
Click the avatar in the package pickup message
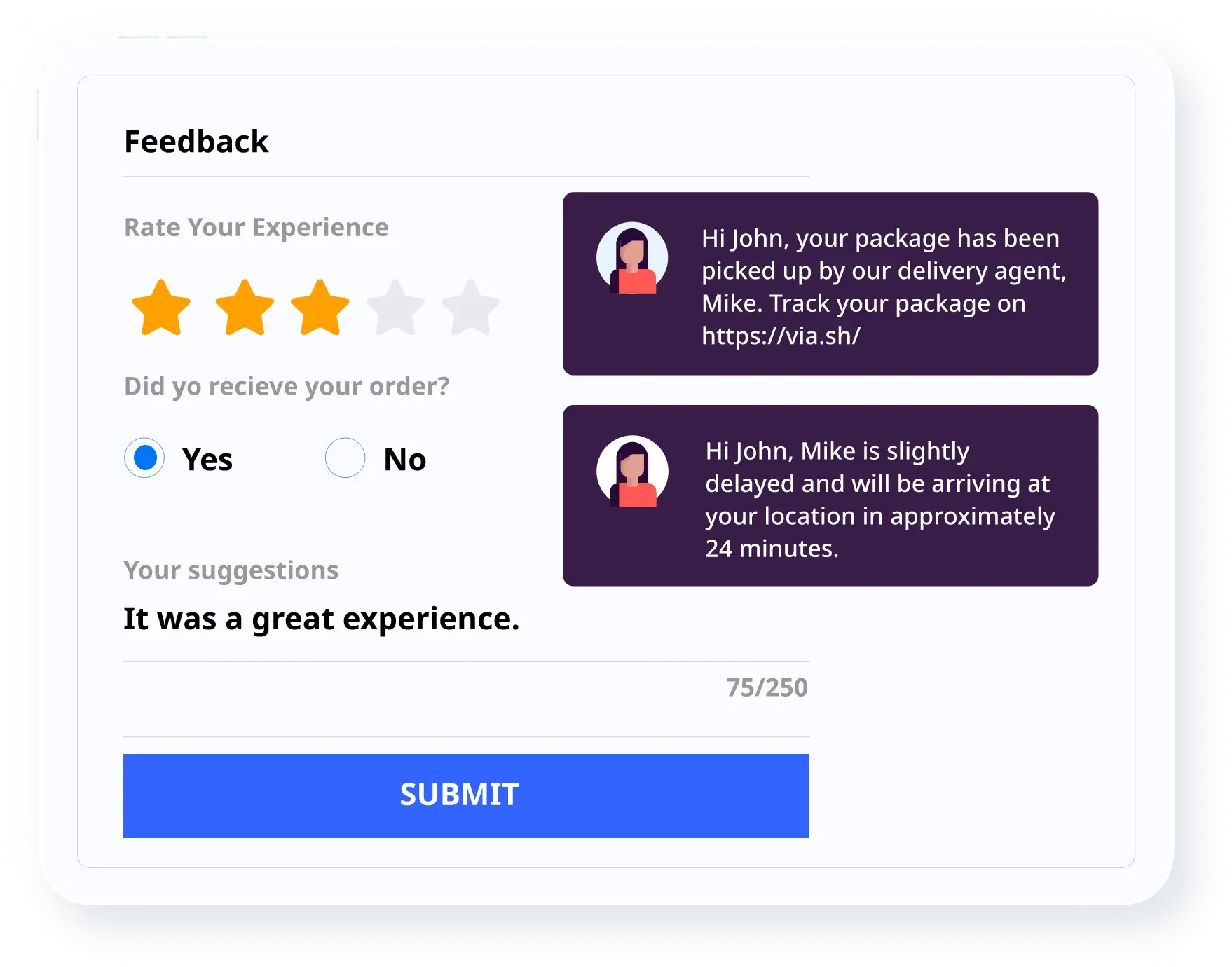[632, 258]
